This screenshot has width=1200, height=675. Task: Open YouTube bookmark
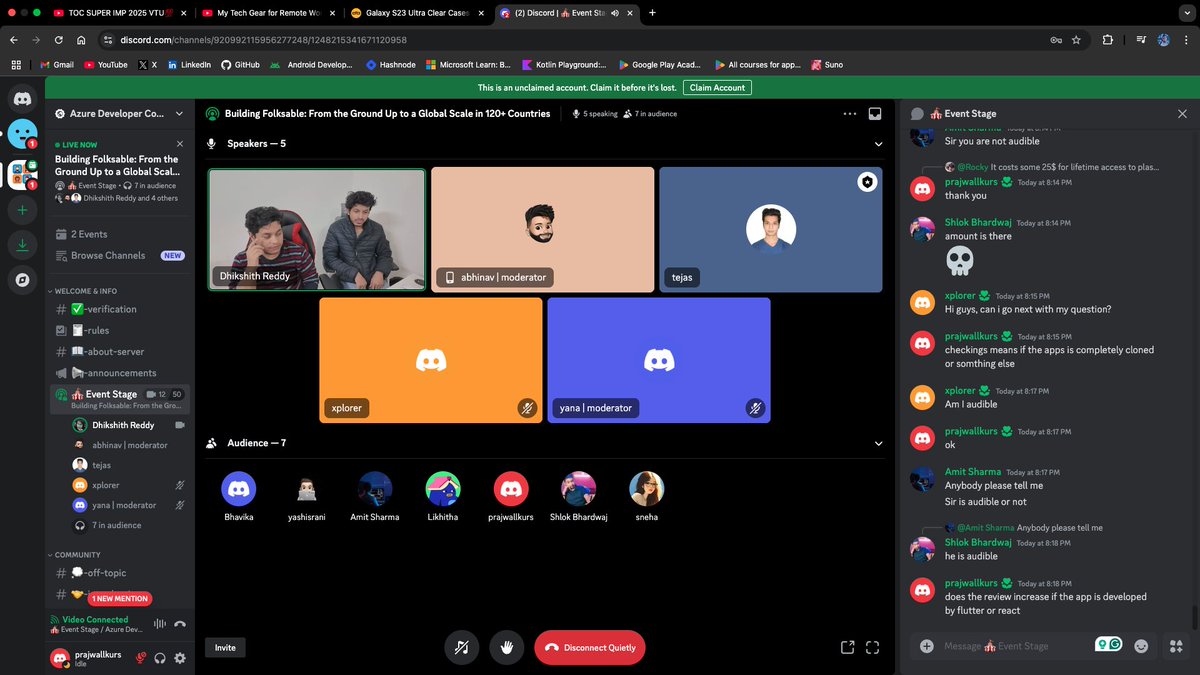pos(106,65)
